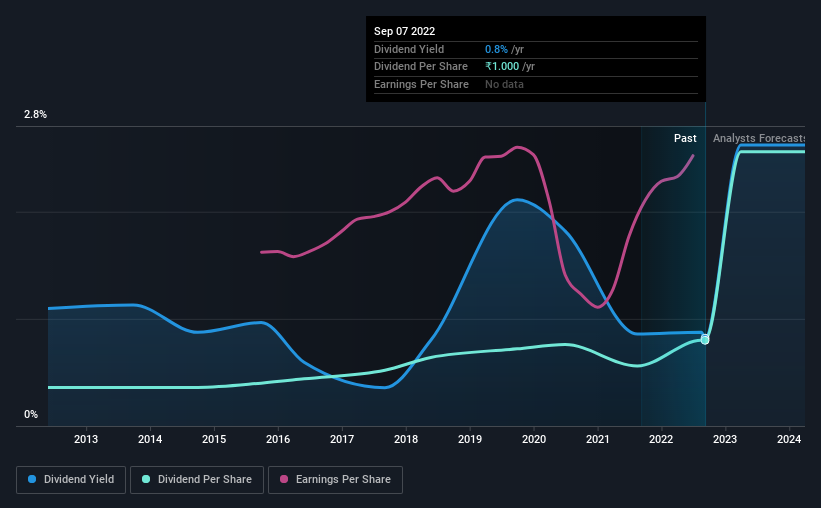Screen dimensions: 821x508
Task: Click the tooltip Dividend Per Share row label
Action: (421, 67)
